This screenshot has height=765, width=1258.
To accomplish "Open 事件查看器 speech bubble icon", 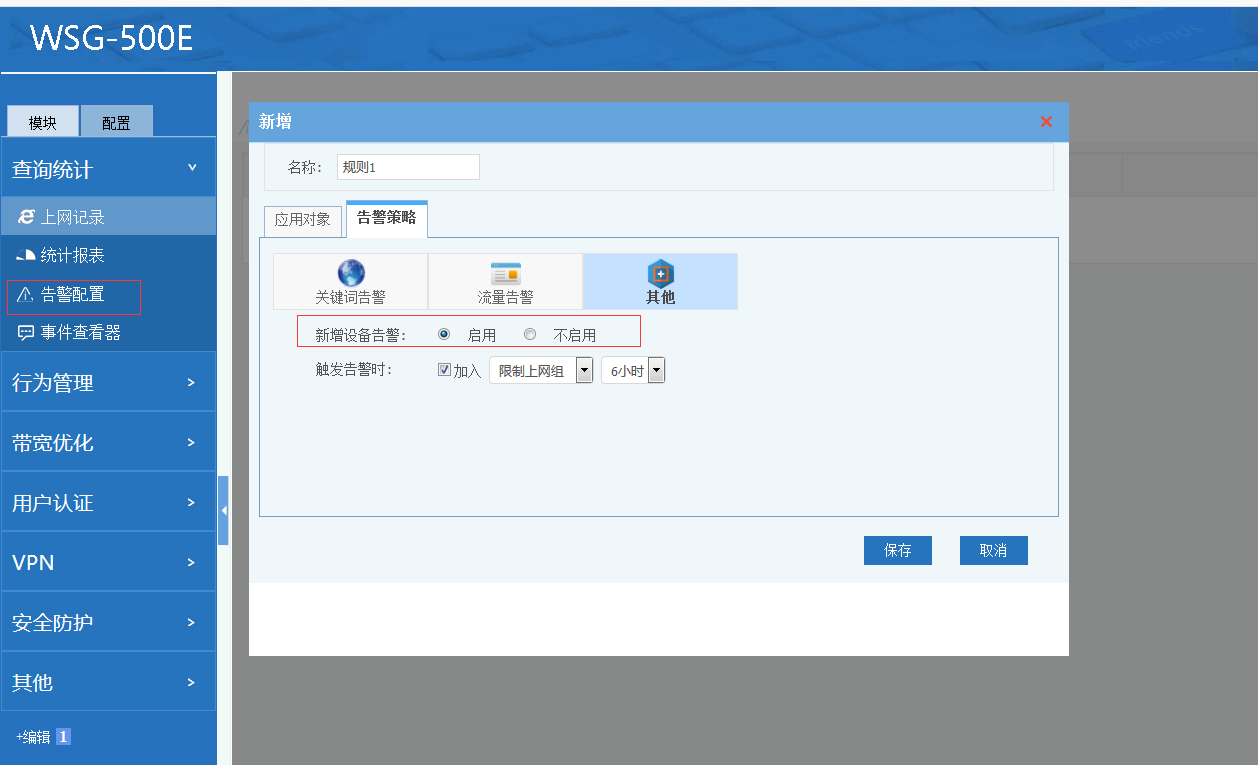I will pyautogui.click(x=26, y=332).
